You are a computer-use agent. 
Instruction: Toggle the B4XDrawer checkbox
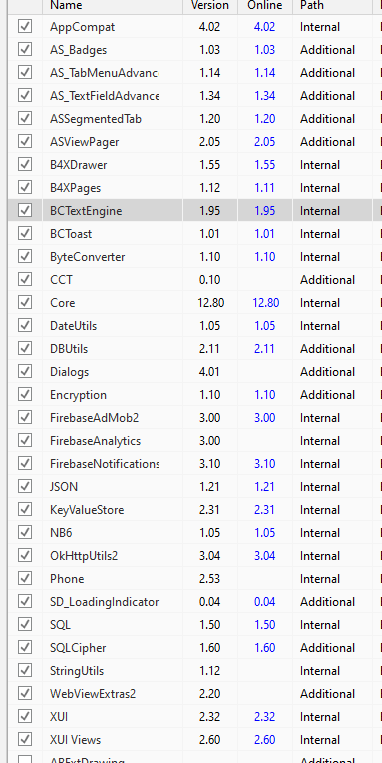tap(25, 164)
